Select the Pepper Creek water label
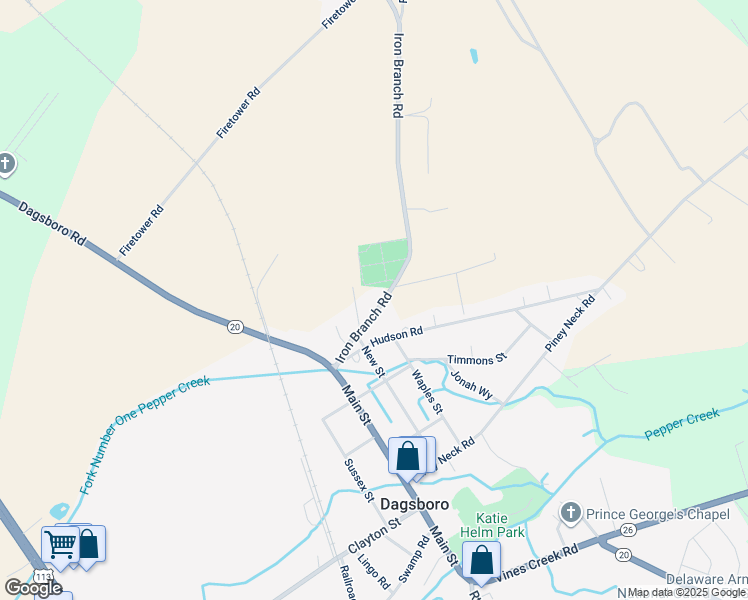748x600 pixels. coord(682,424)
